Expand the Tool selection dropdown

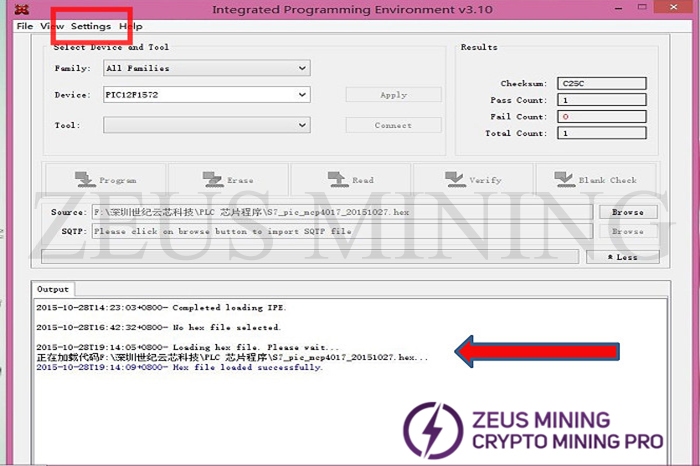[206, 126]
